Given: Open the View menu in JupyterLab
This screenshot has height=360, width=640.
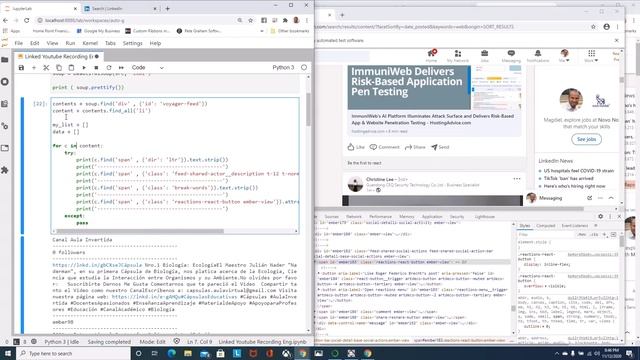Looking at the screenshot, I should tap(52, 43).
